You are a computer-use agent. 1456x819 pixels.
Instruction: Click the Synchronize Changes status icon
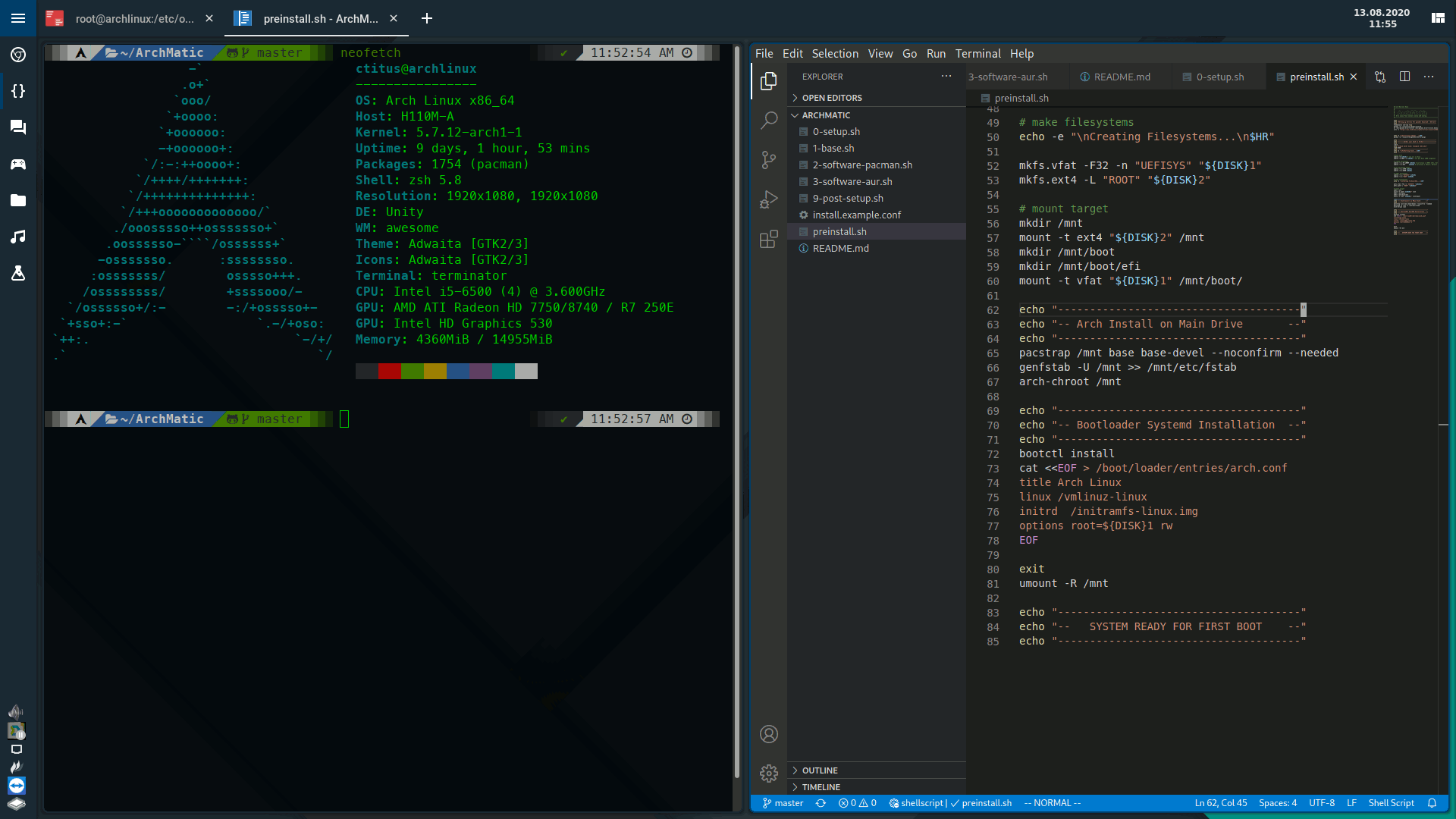click(821, 803)
